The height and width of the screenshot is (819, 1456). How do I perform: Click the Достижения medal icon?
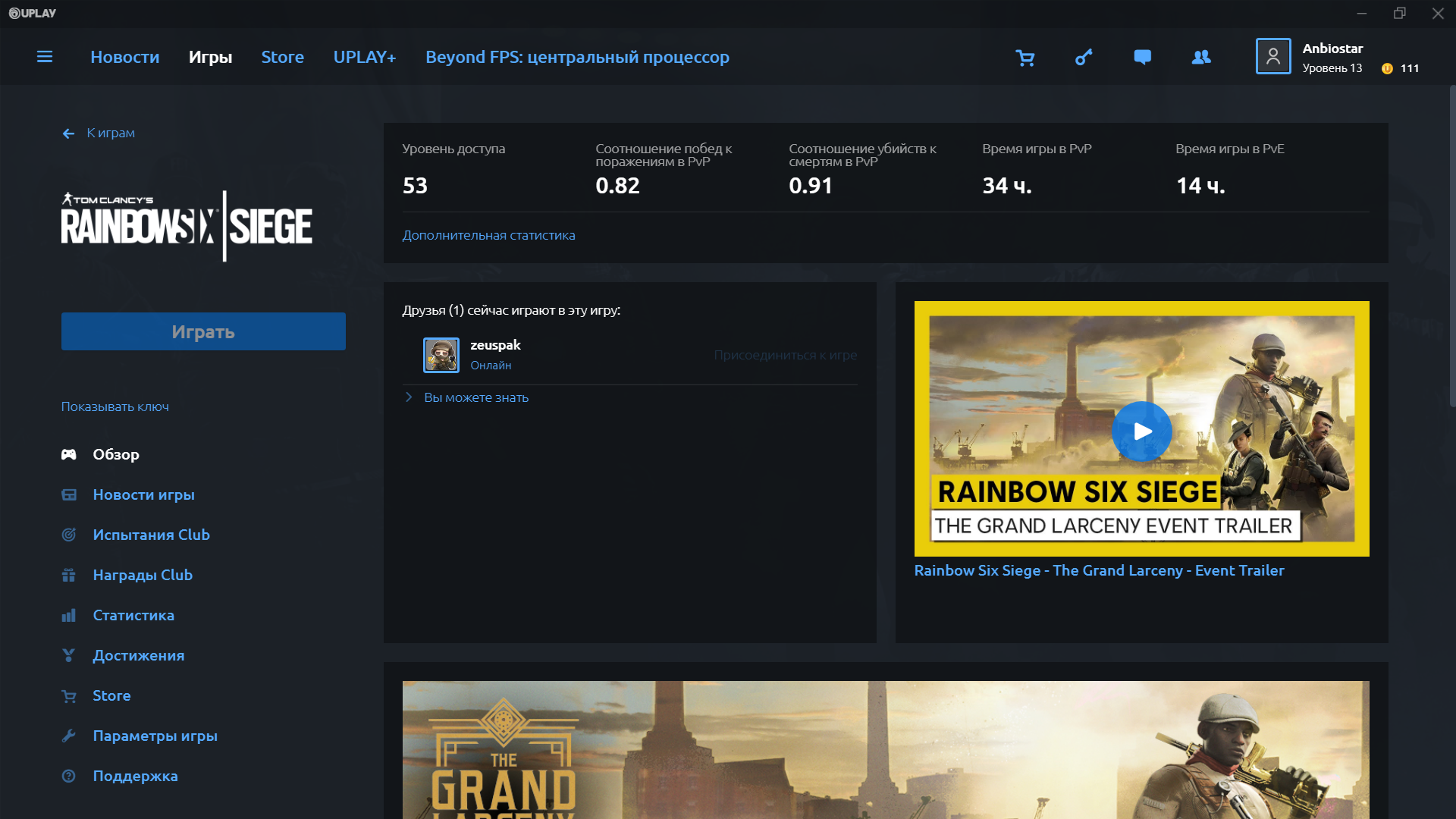[68, 655]
